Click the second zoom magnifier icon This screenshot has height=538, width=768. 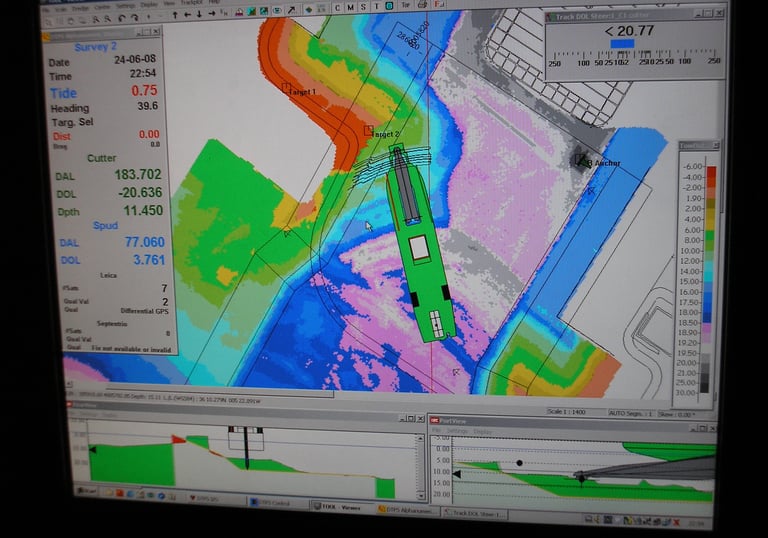tap(108, 19)
